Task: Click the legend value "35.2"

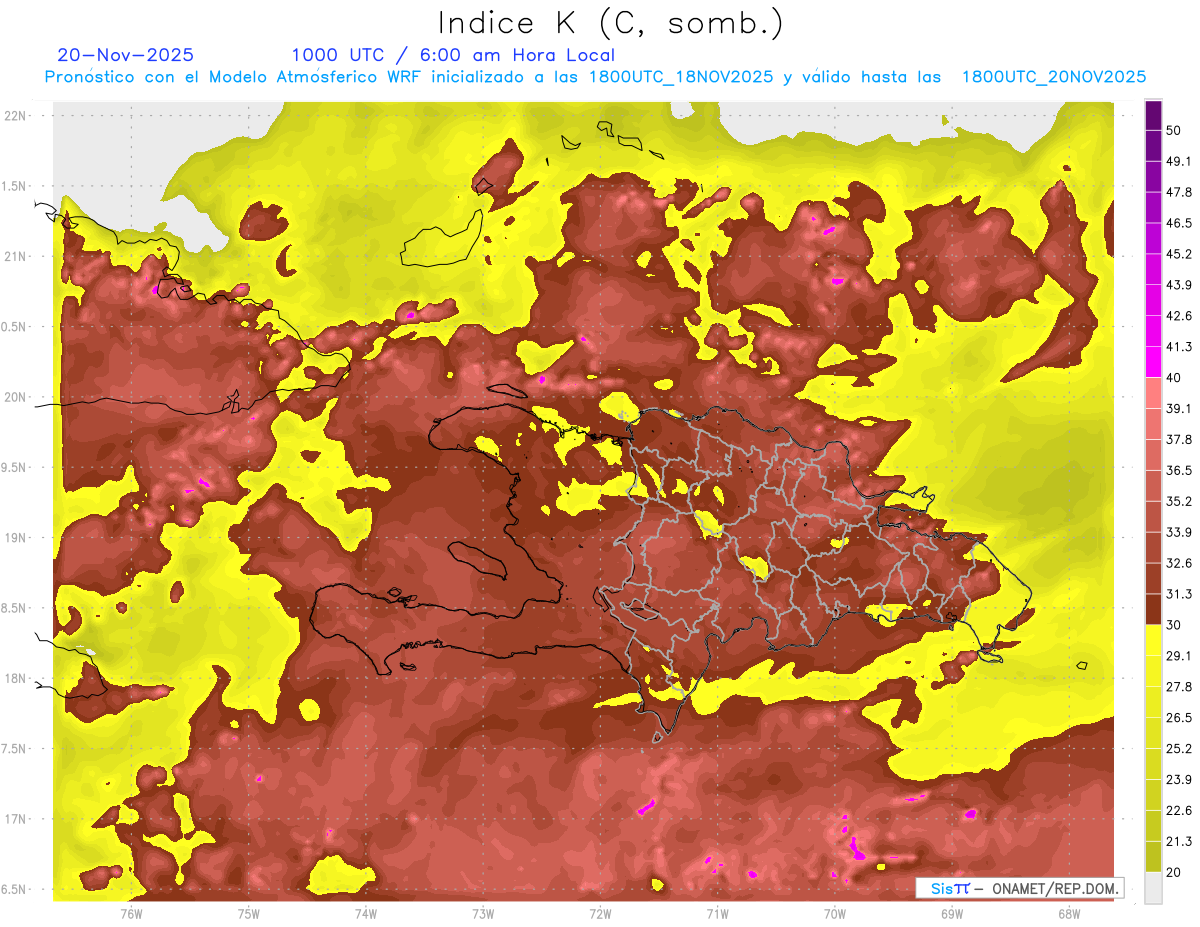Action: point(1179,501)
